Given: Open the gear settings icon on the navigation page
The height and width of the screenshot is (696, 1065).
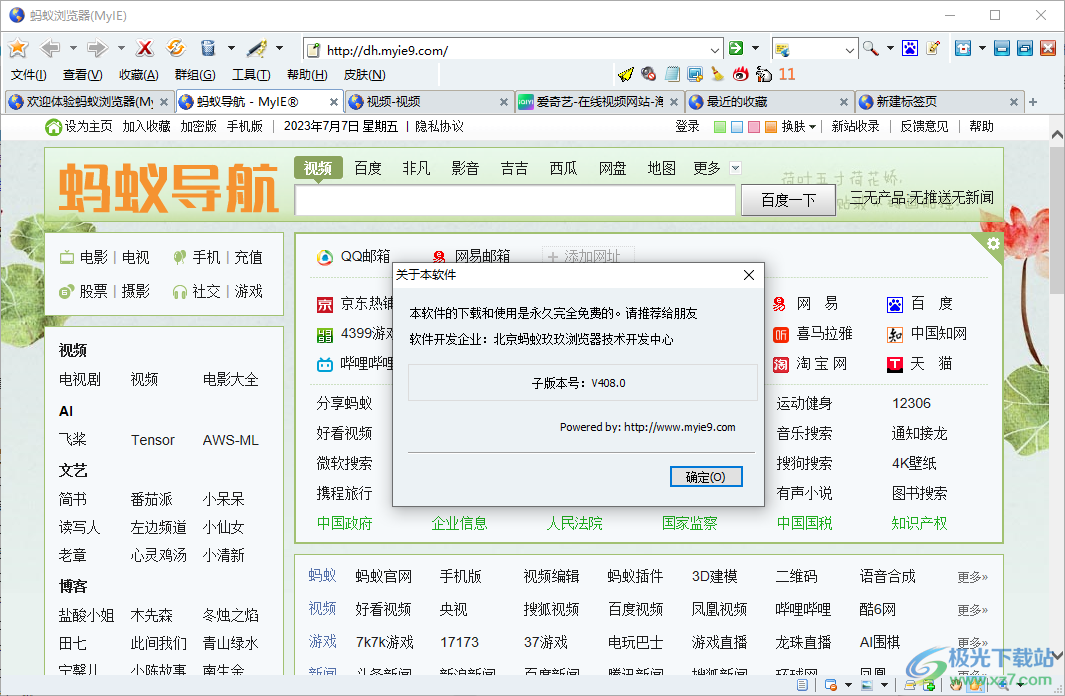Looking at the screenshot, I should (992, 243).
